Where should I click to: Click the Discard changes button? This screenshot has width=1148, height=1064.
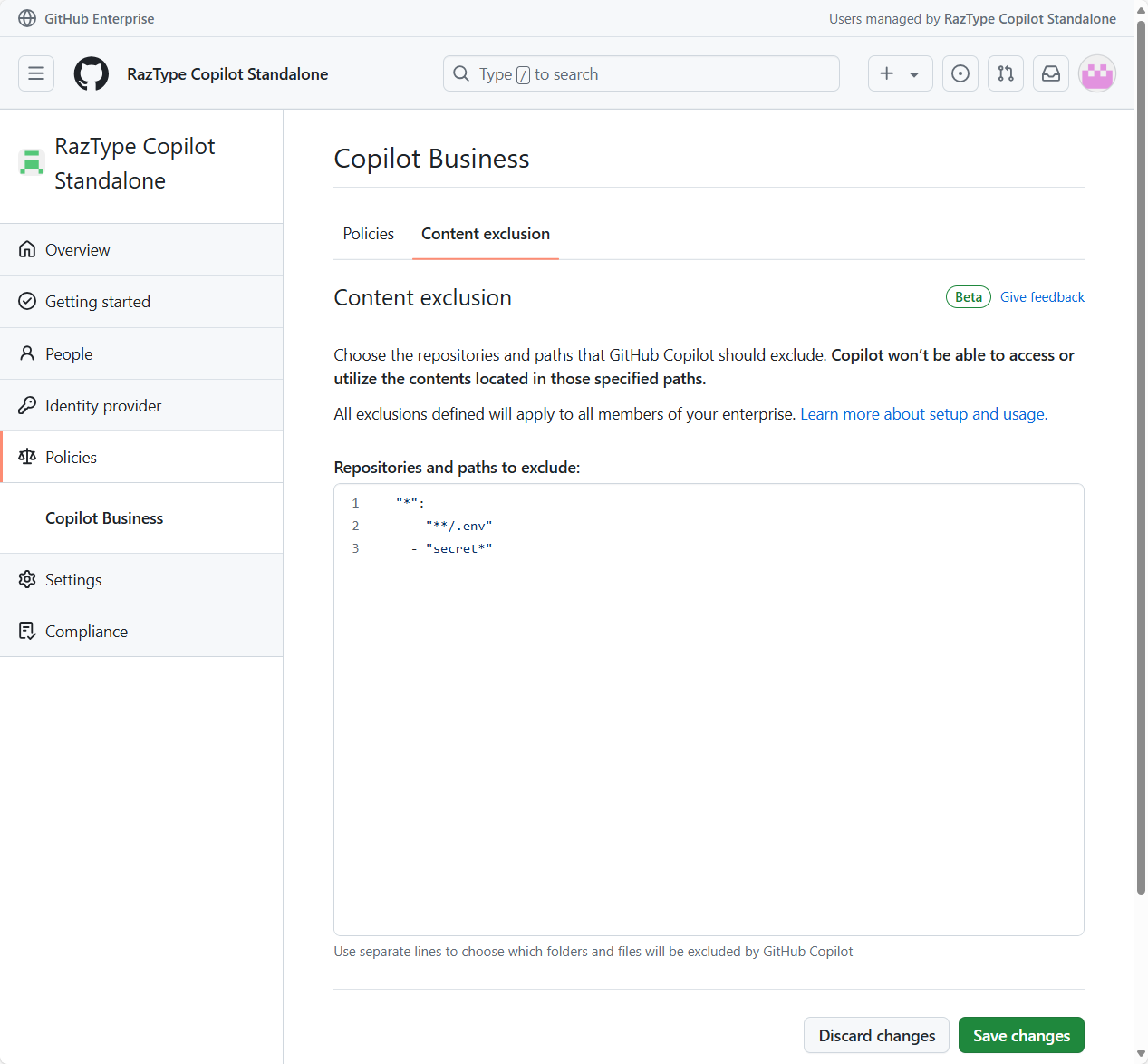click(875, 1035)
